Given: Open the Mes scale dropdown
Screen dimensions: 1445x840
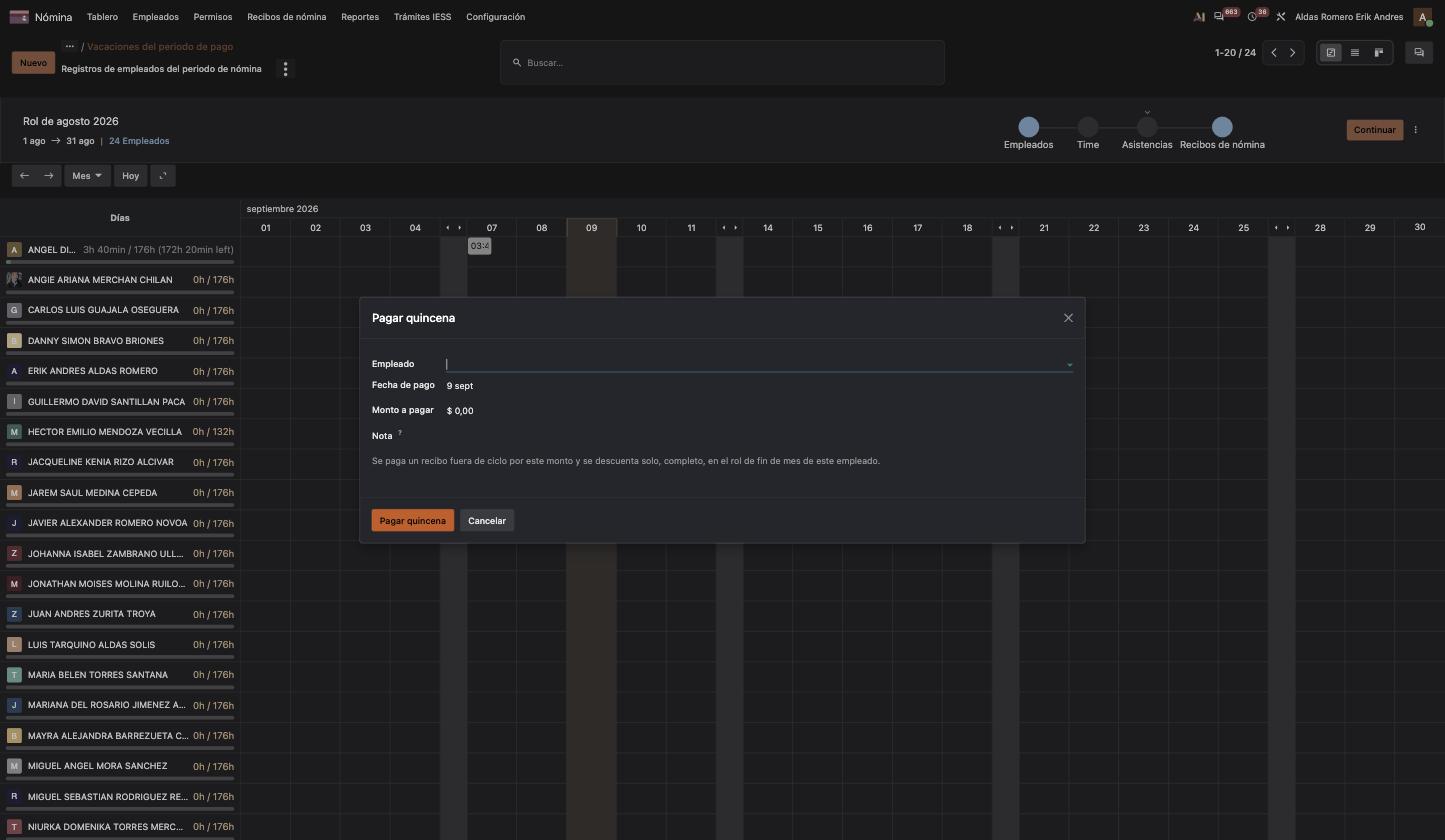Looking at the screenshot, I should coord(87,176).
